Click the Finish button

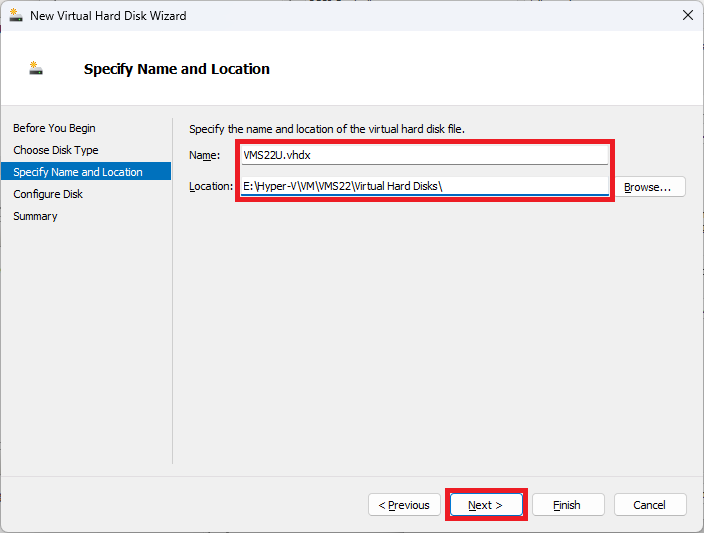point(568,505)
